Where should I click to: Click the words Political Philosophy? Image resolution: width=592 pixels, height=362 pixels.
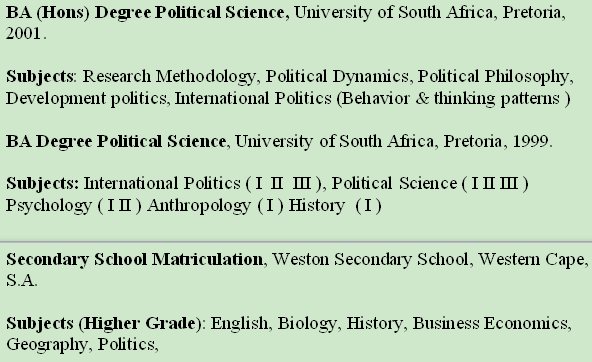click(x=493, y=77)
